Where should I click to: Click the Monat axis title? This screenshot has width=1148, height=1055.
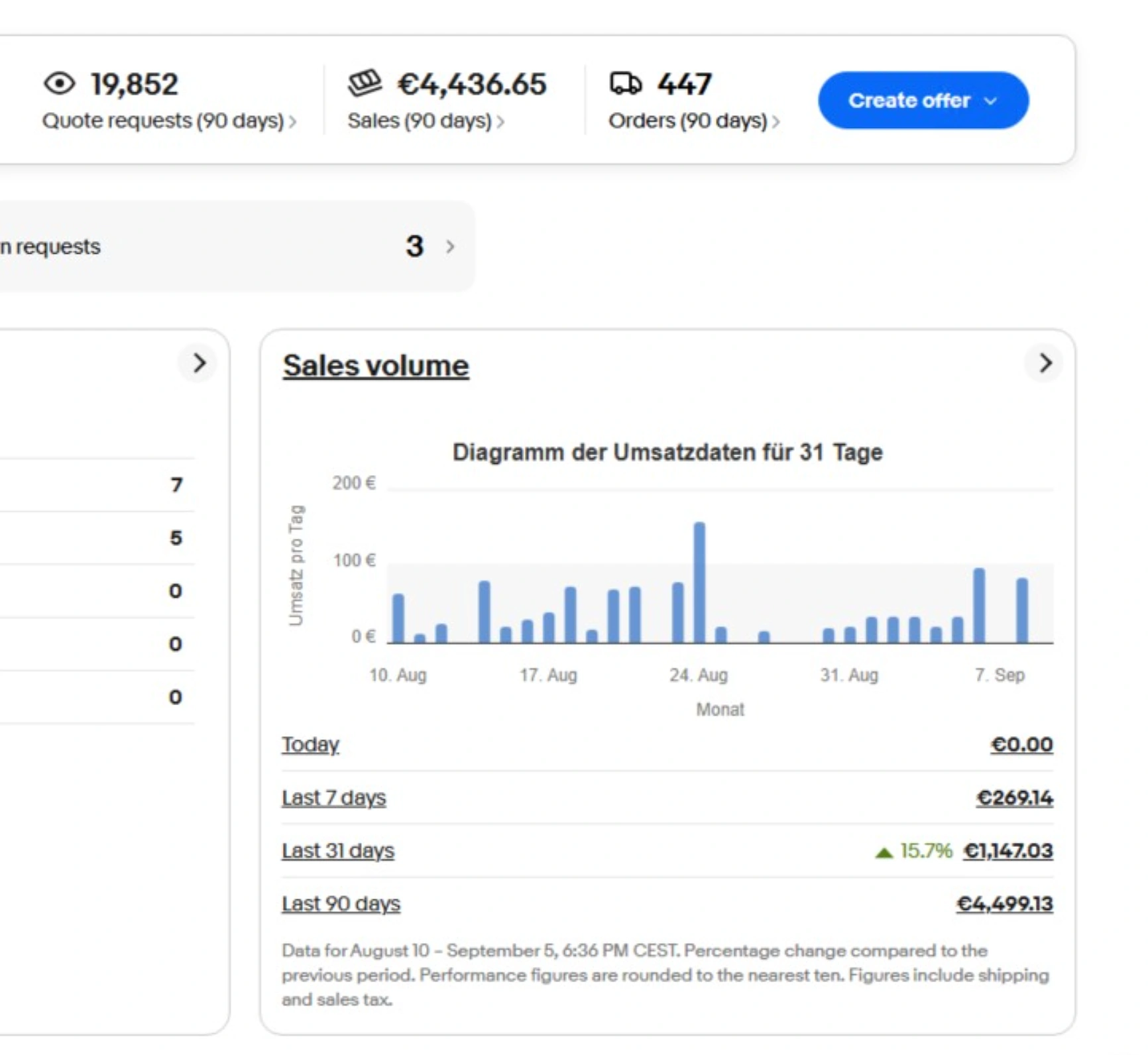(720, 710)
